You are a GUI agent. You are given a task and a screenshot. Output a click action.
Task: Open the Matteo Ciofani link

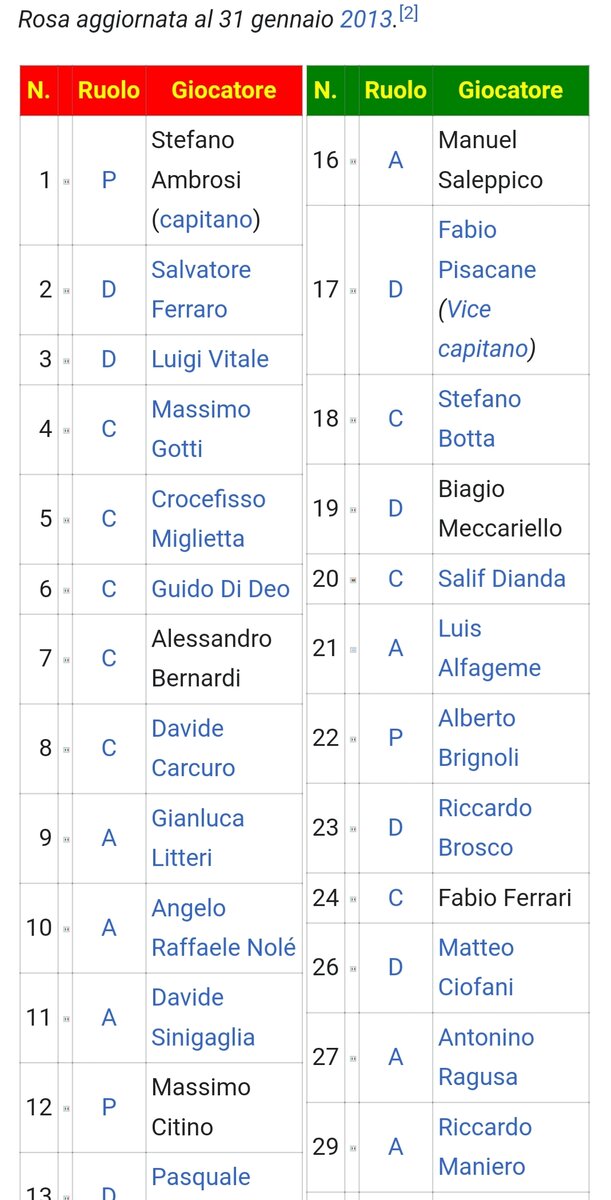[476, 967]
